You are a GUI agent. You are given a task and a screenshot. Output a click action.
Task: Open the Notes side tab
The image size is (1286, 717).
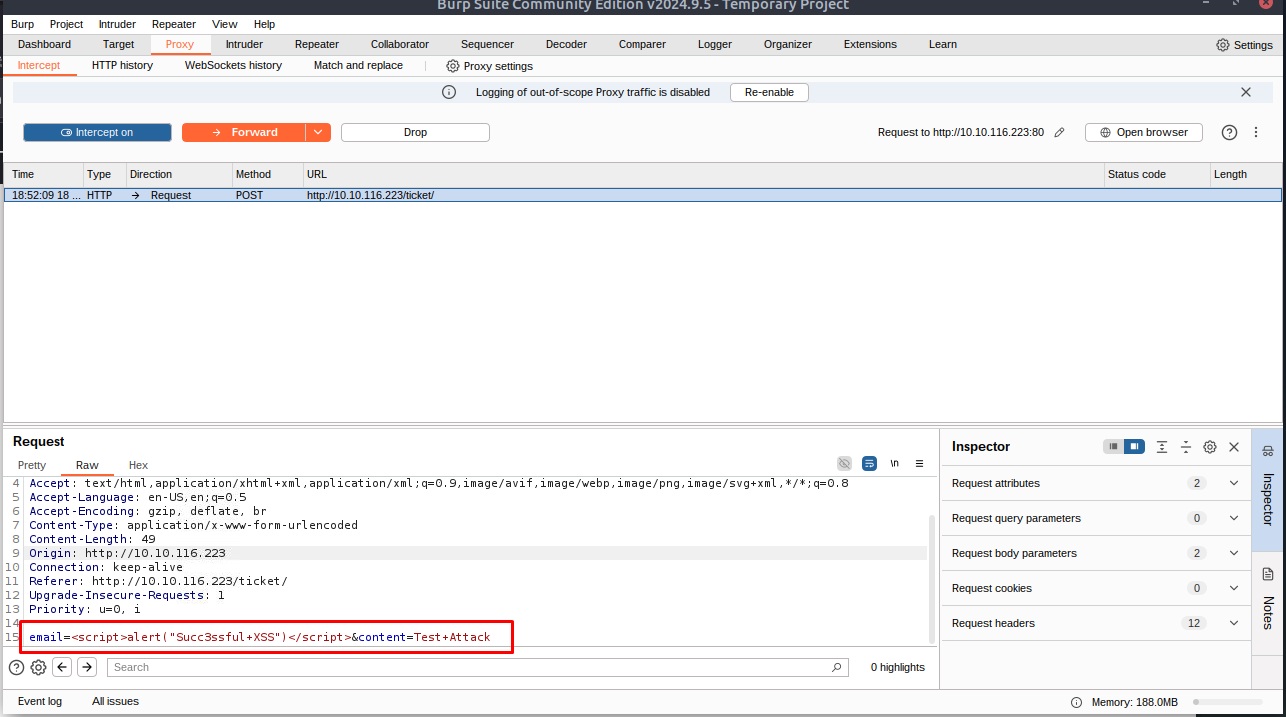pos(1268,603)
